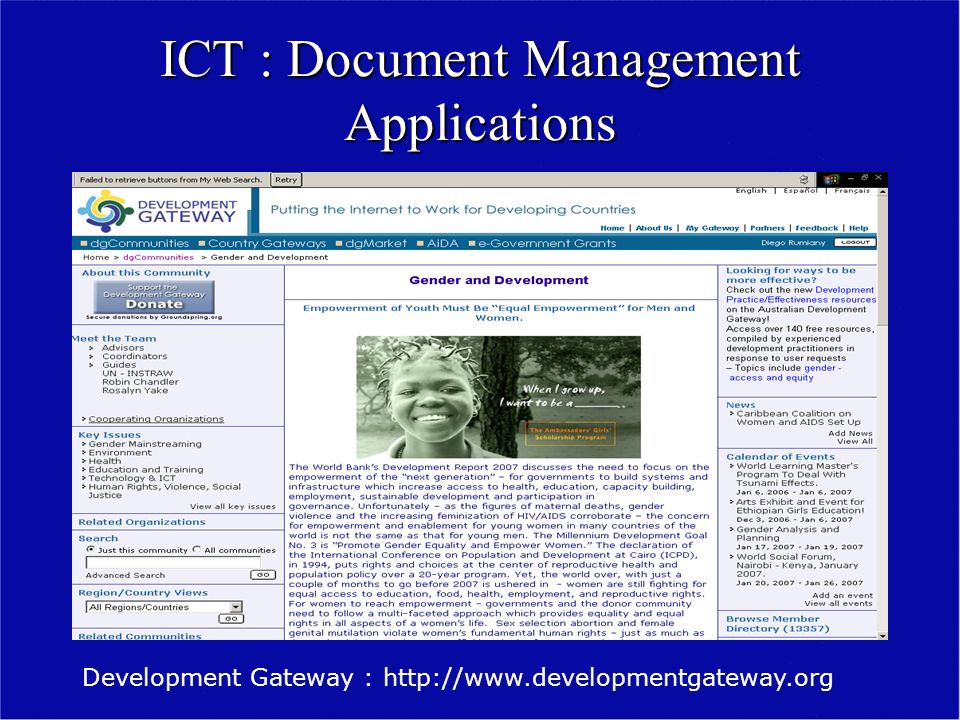
Task: Select 'All communities' radio button
Action: point(197,549)
